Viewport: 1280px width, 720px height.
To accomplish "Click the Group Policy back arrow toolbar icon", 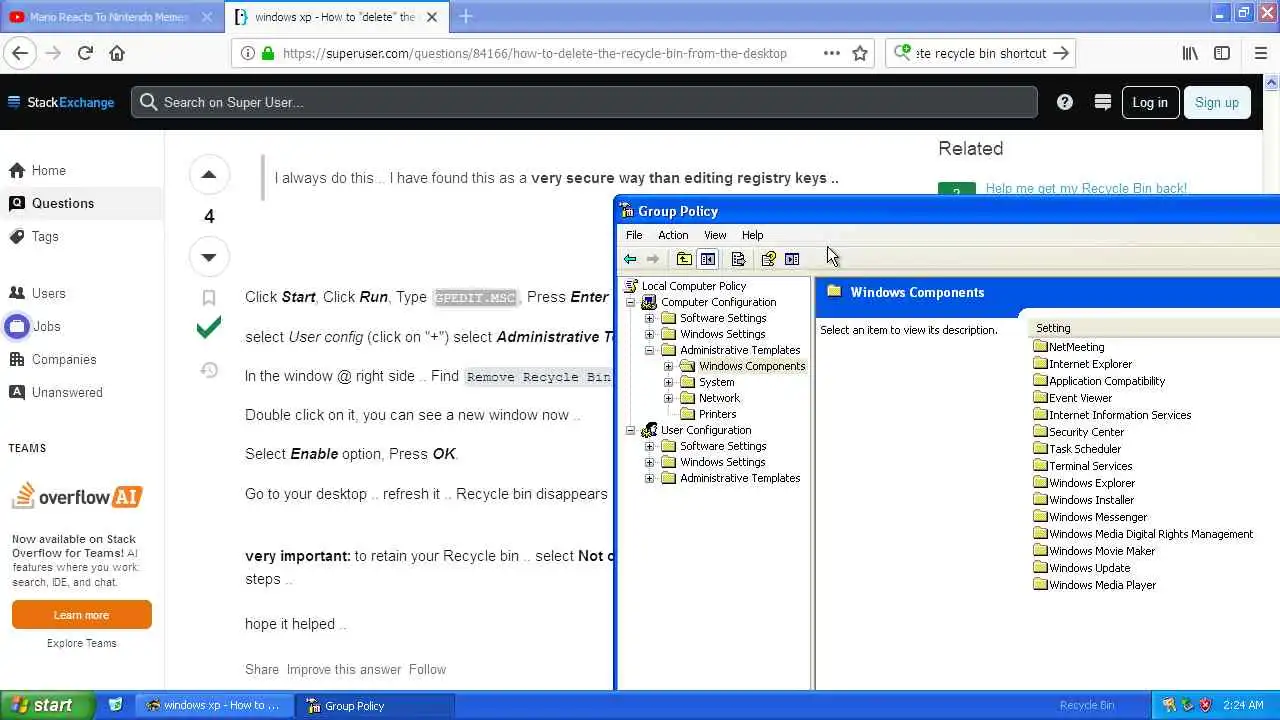I will click(x=630, y=259).
